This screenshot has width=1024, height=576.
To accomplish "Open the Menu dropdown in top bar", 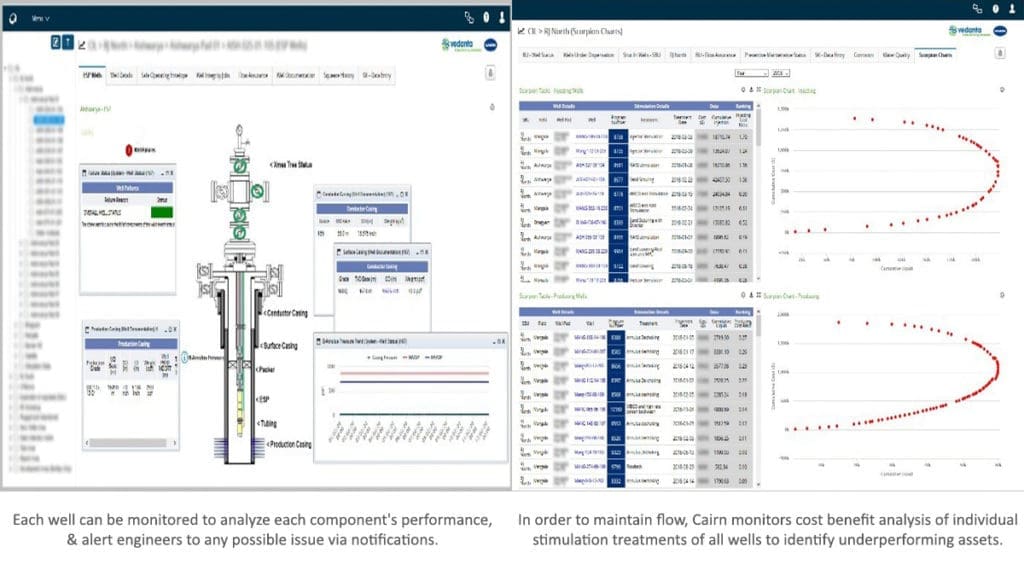I will [41, 18].
